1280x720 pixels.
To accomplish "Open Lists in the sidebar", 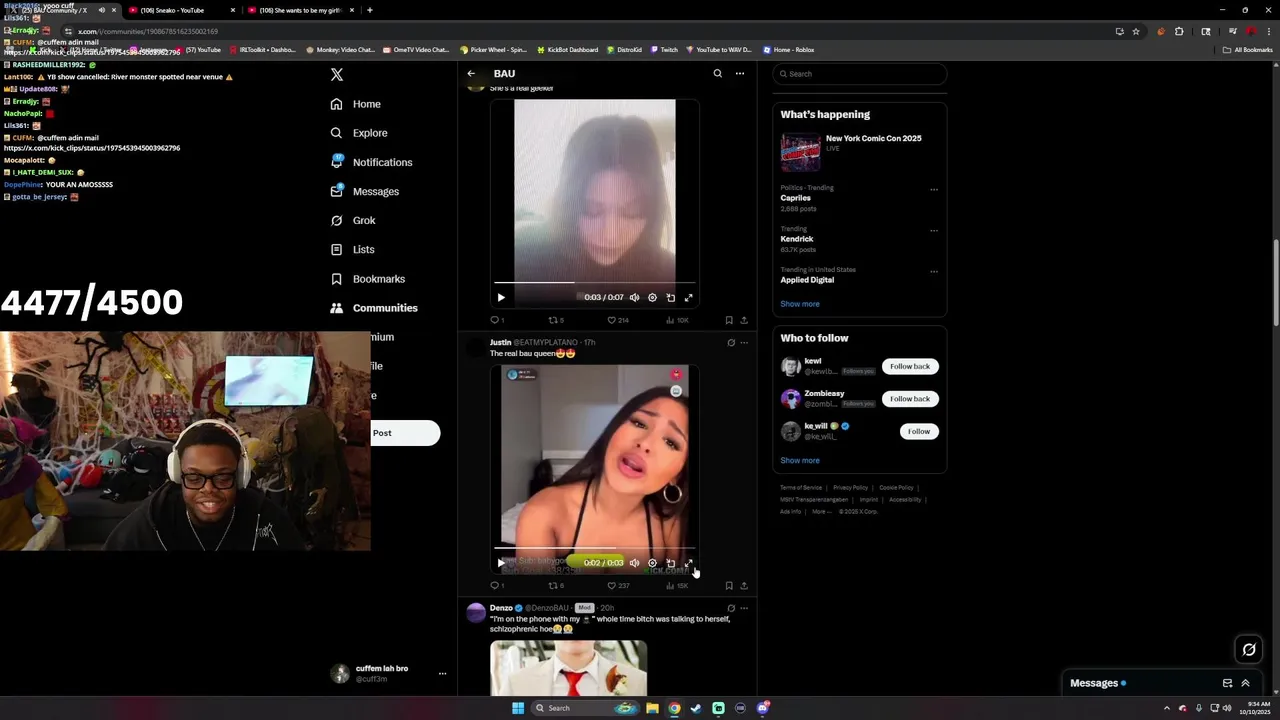I will pyautogui.click(x=351, y=249).
